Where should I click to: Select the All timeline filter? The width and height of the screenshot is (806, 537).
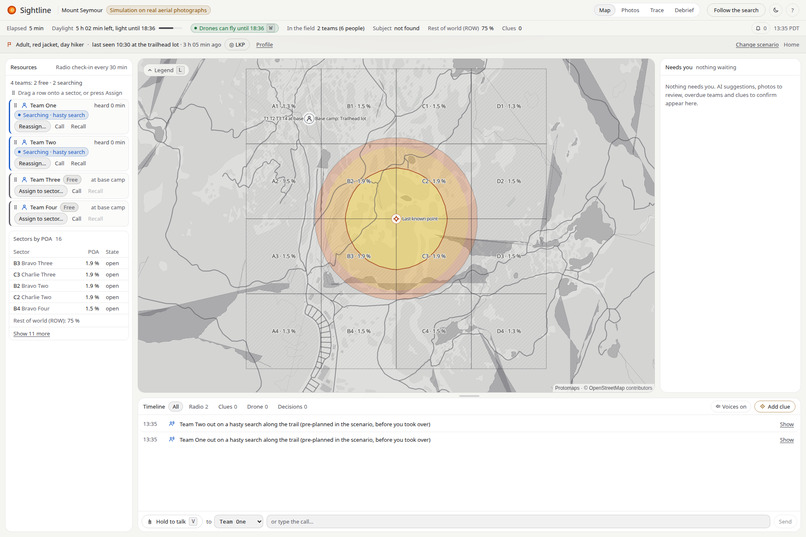tap(175, 406)
